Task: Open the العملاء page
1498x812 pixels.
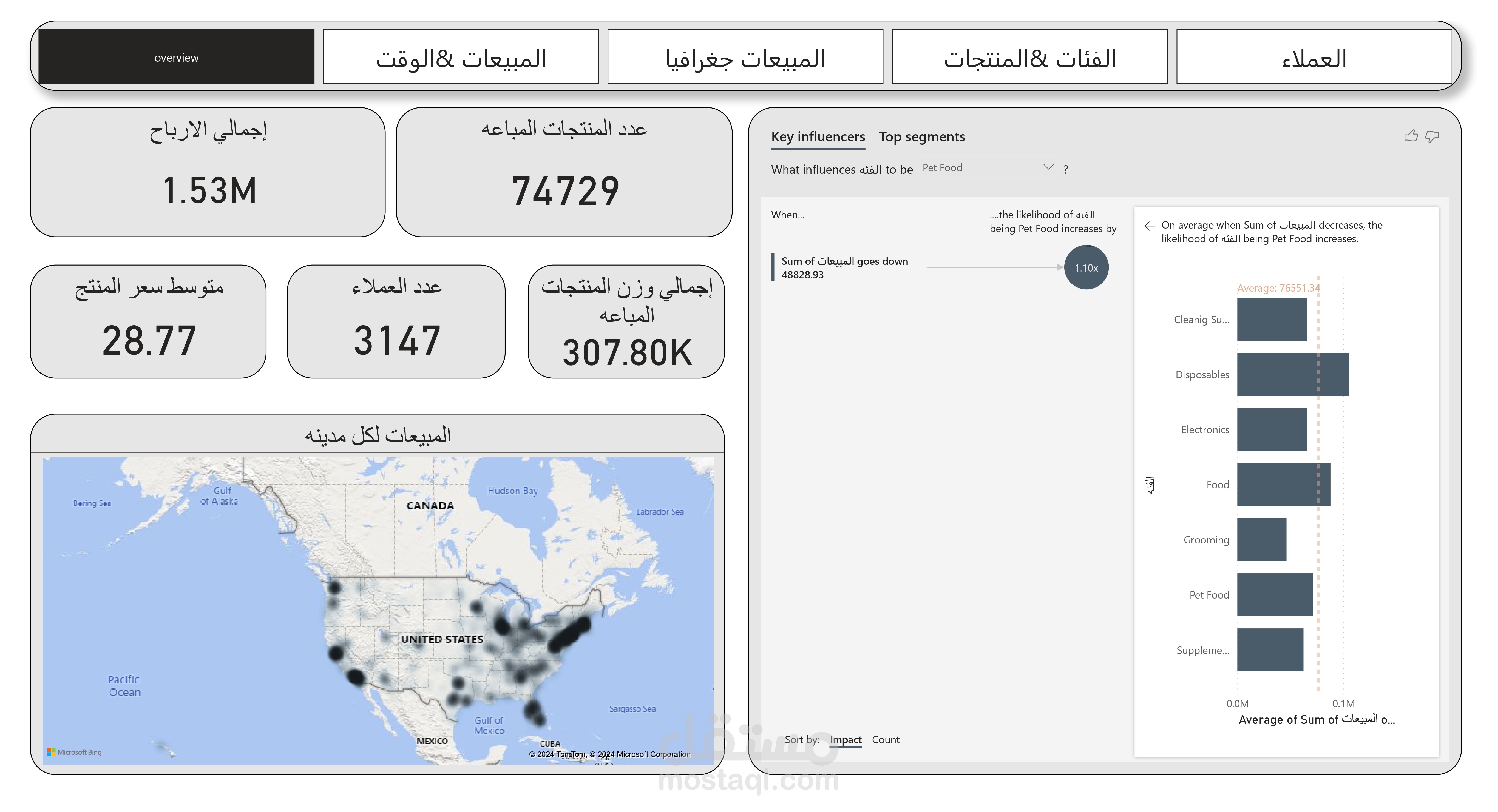Action: pos(1314,57)
